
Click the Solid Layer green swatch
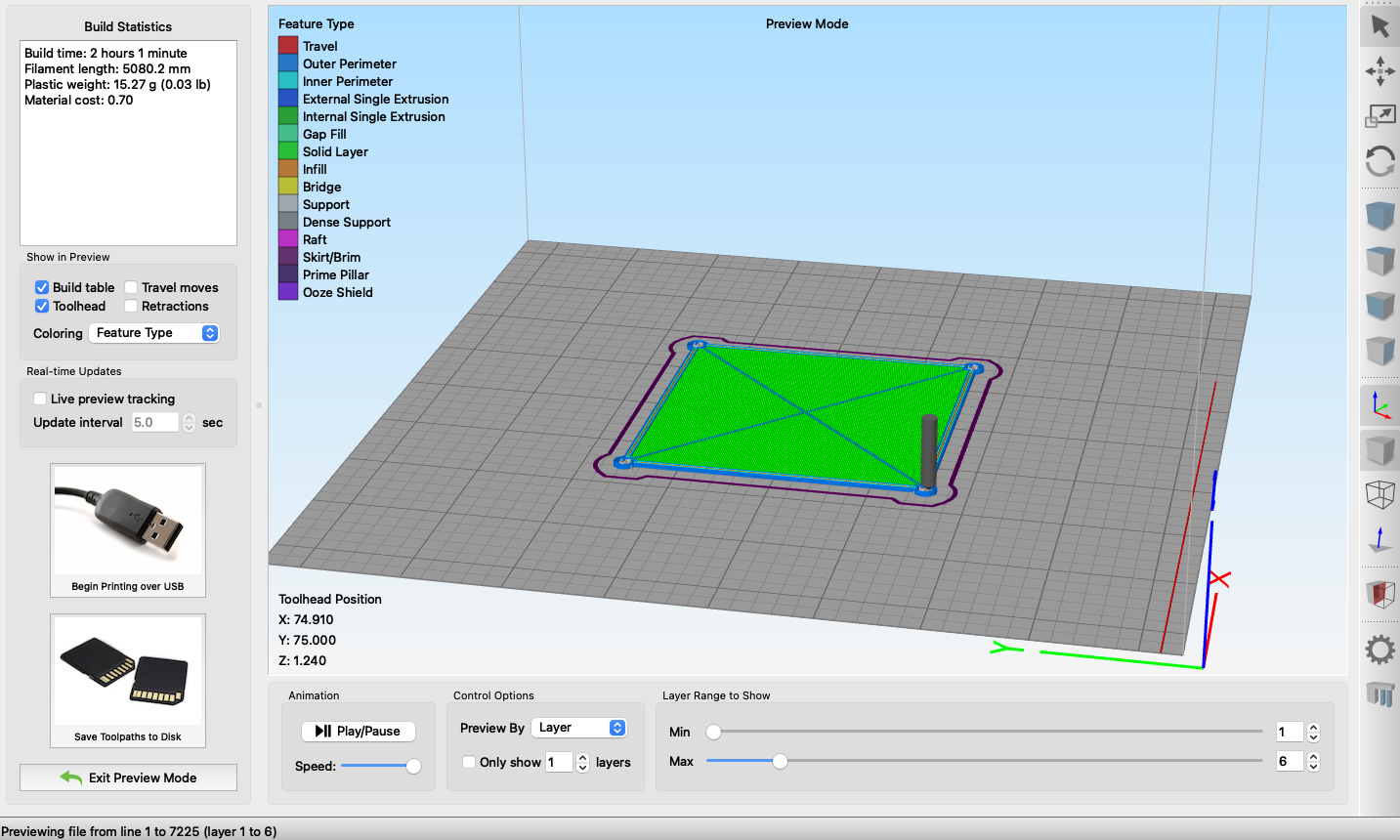click(x=288, y=151)
